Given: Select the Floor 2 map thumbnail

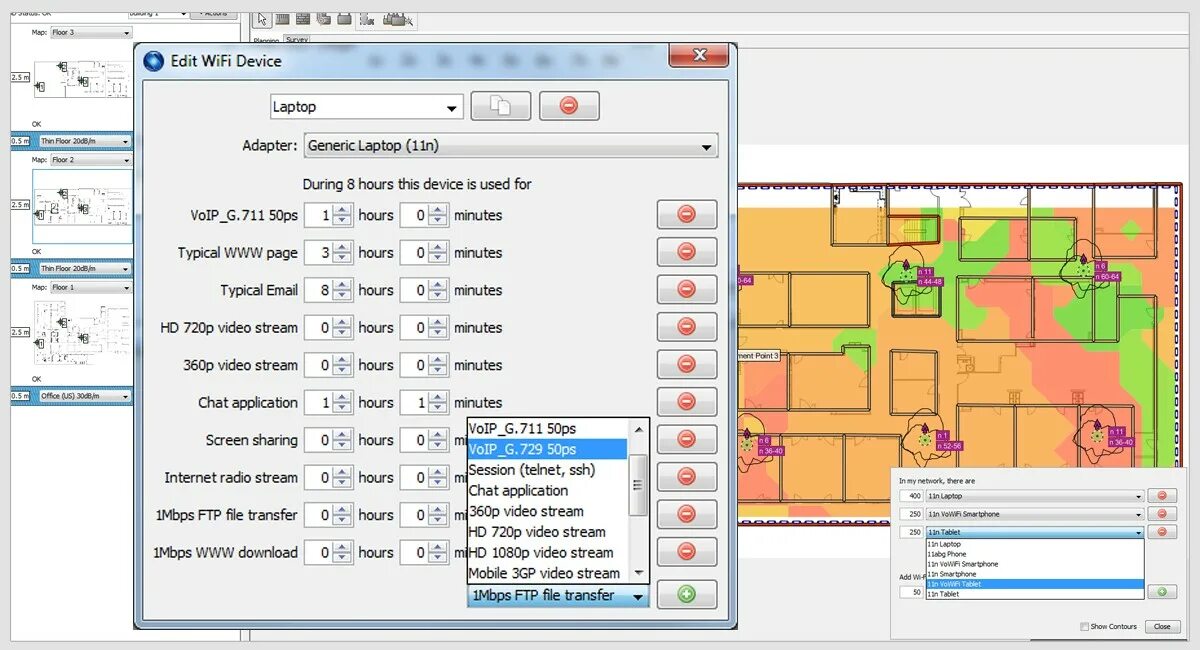Looking at the screenshot, I should point(82,206).
